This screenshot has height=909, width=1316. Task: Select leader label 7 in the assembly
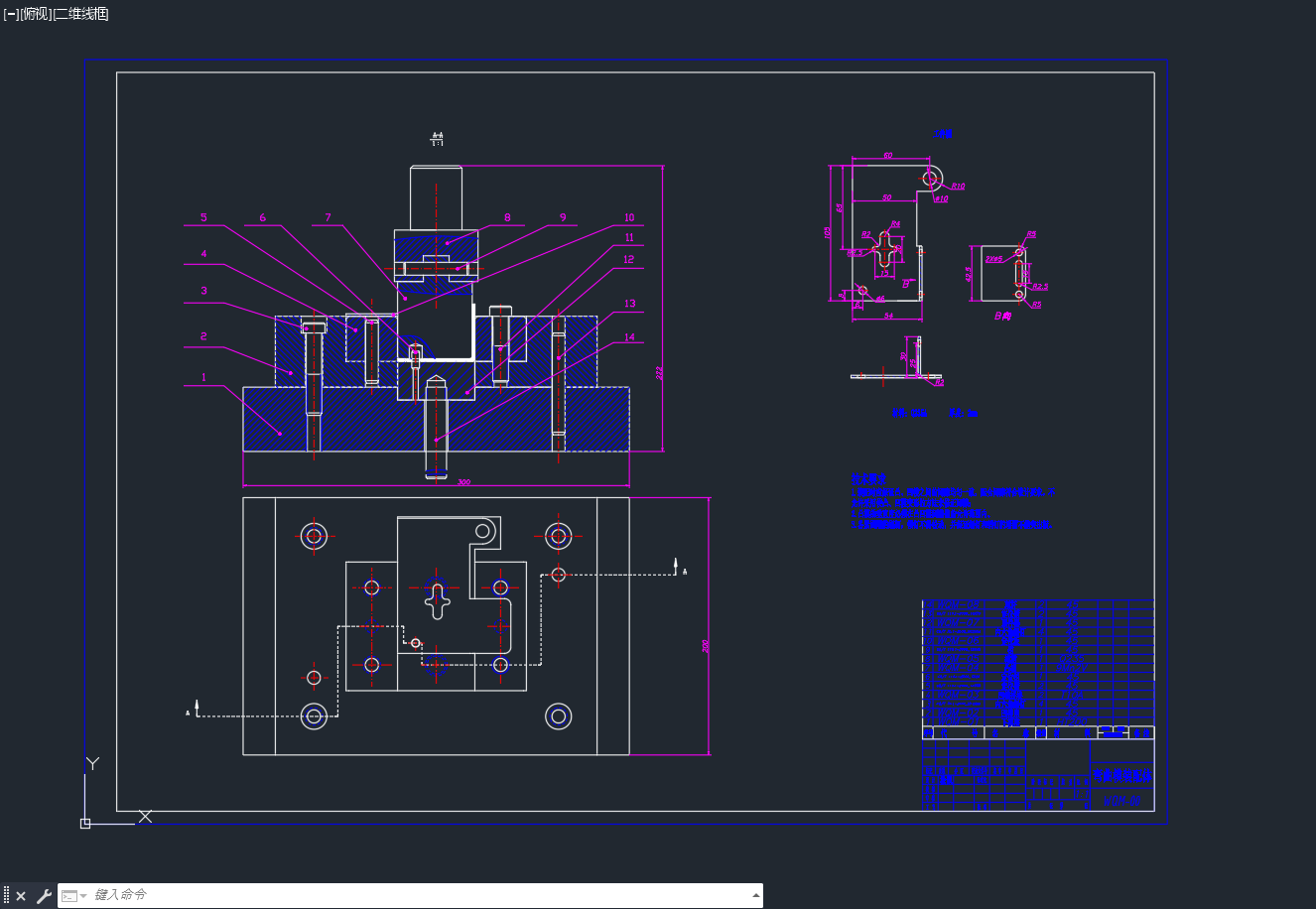(328, 218)
